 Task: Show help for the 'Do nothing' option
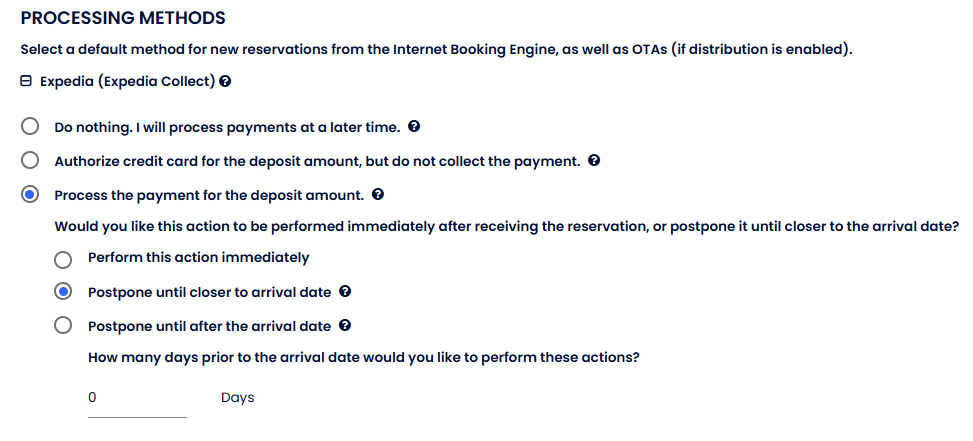[x=414, y=128]
